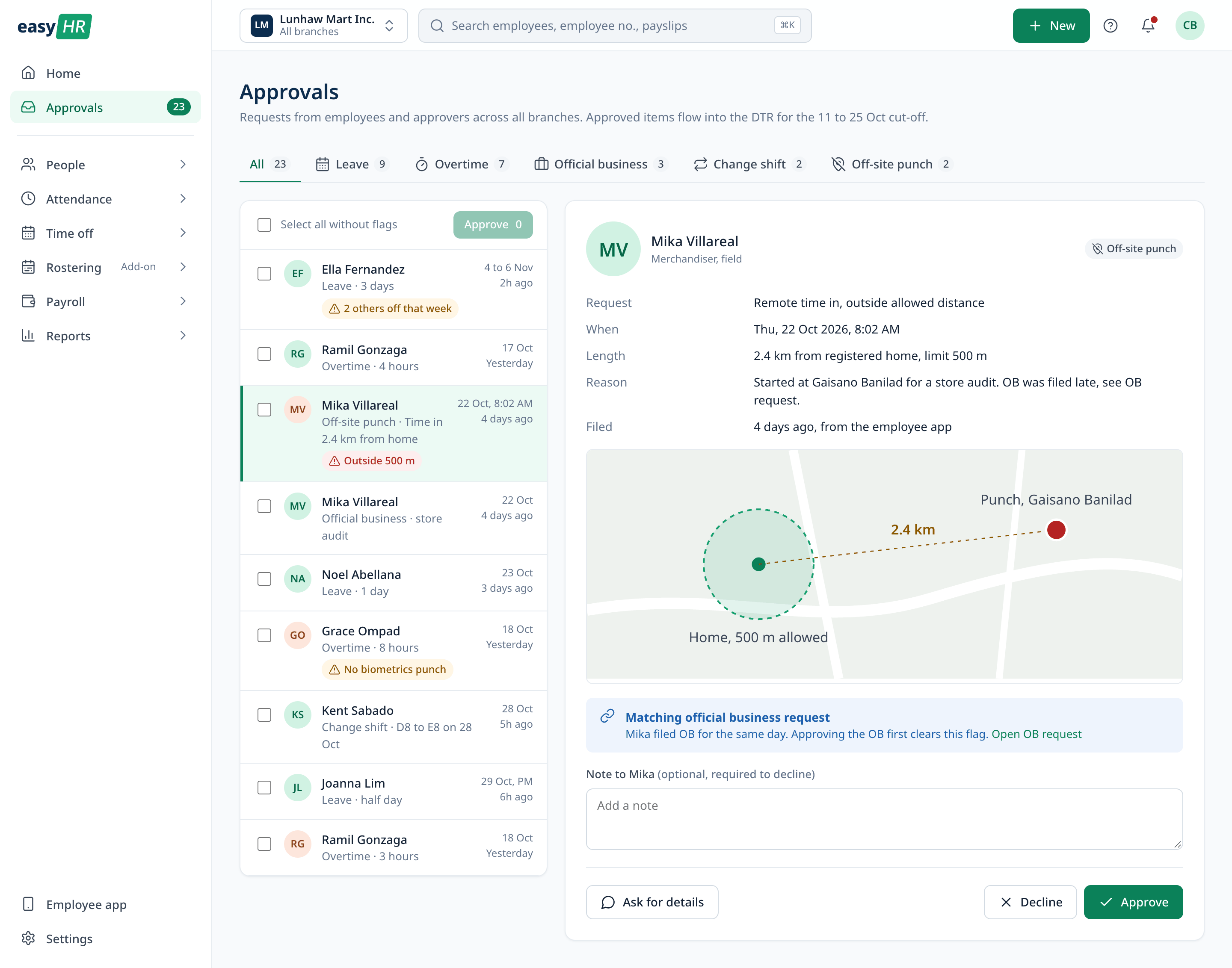Open the help question-mark icon

tap(1110, 26)
